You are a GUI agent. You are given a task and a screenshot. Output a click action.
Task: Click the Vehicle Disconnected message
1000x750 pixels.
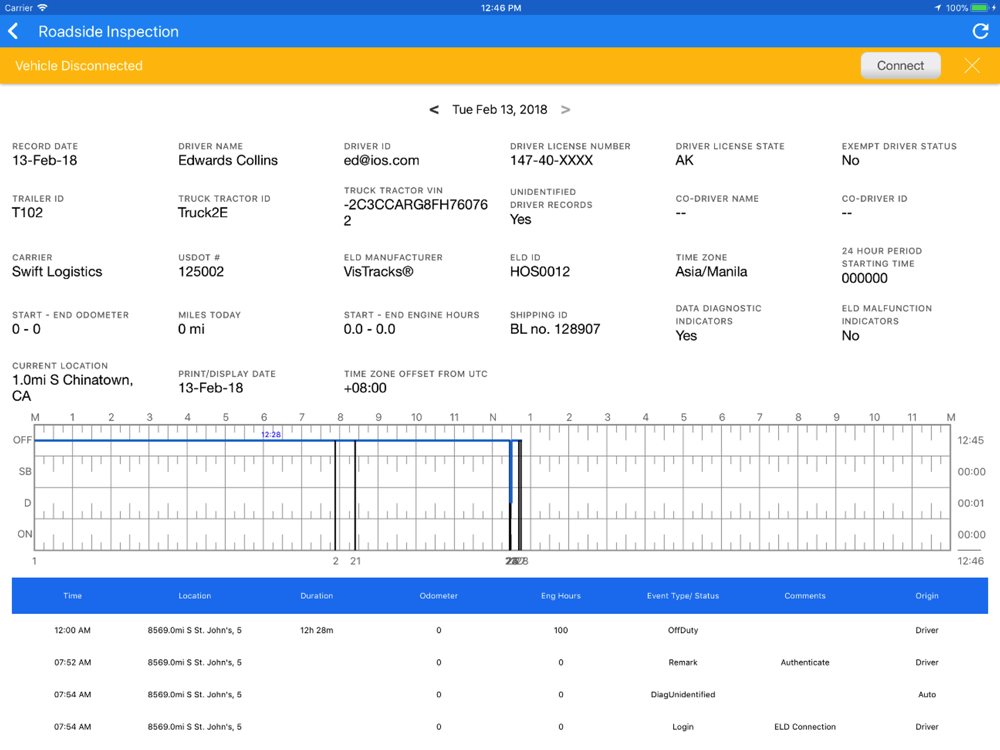click(x=79, y=66)
